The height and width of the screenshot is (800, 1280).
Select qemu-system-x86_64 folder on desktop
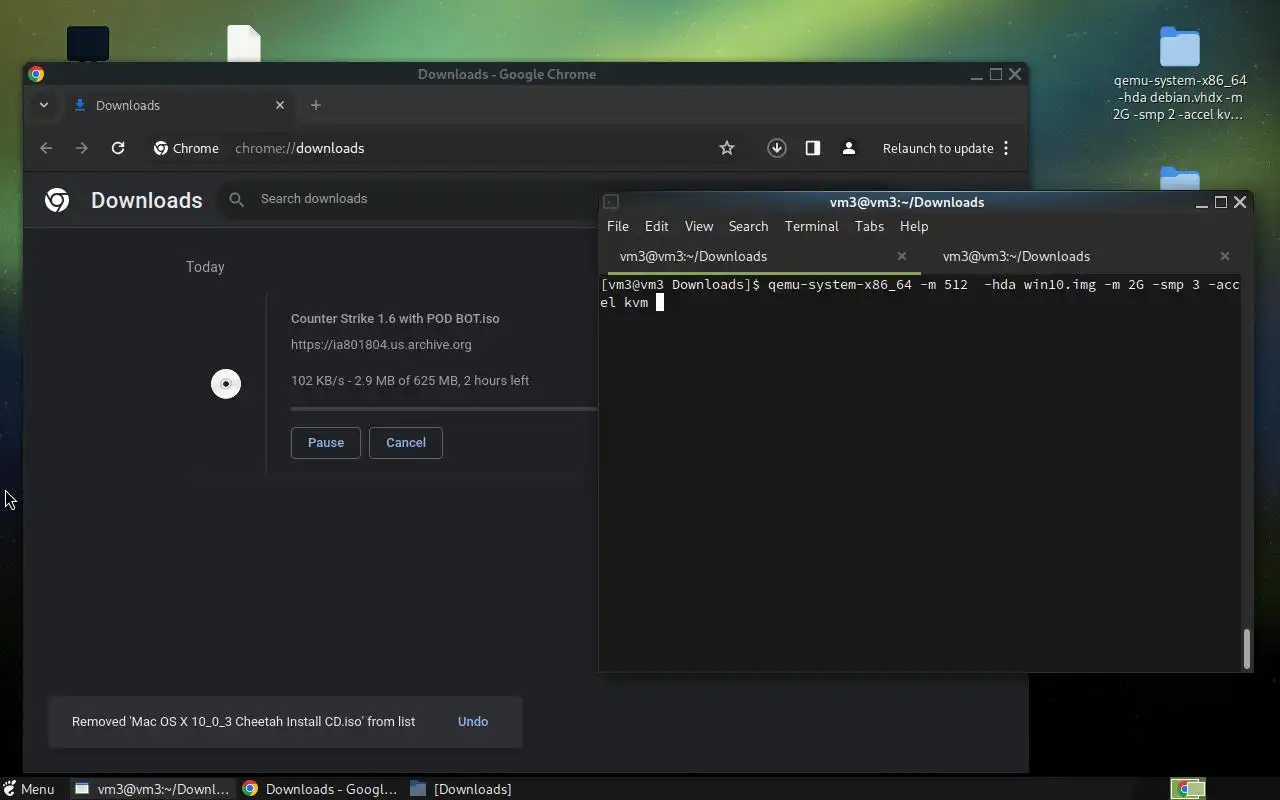(x=1180, y=74)
